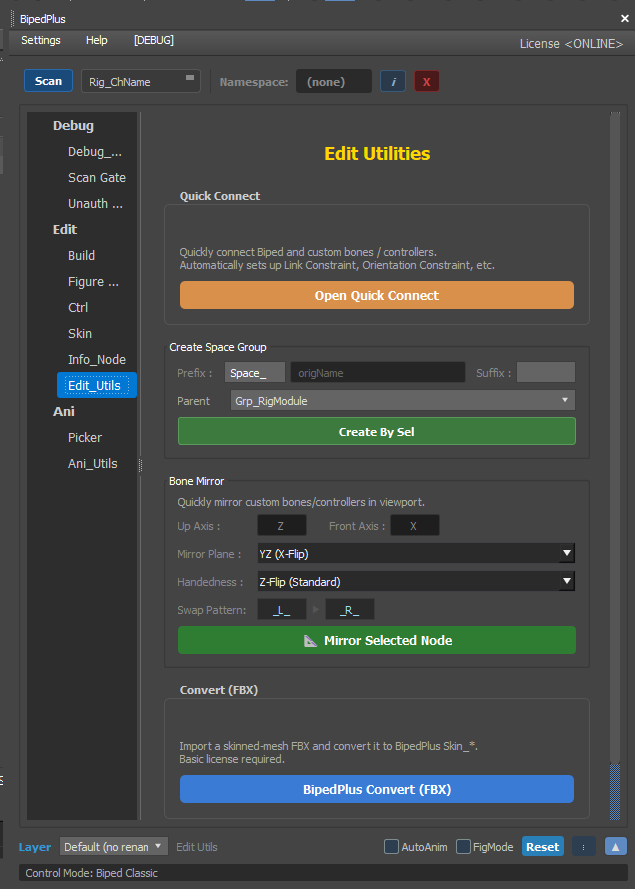Click the License <ONLINE> status text
Image resolution: width=635 pixels, height=889 pixels.
572,44
